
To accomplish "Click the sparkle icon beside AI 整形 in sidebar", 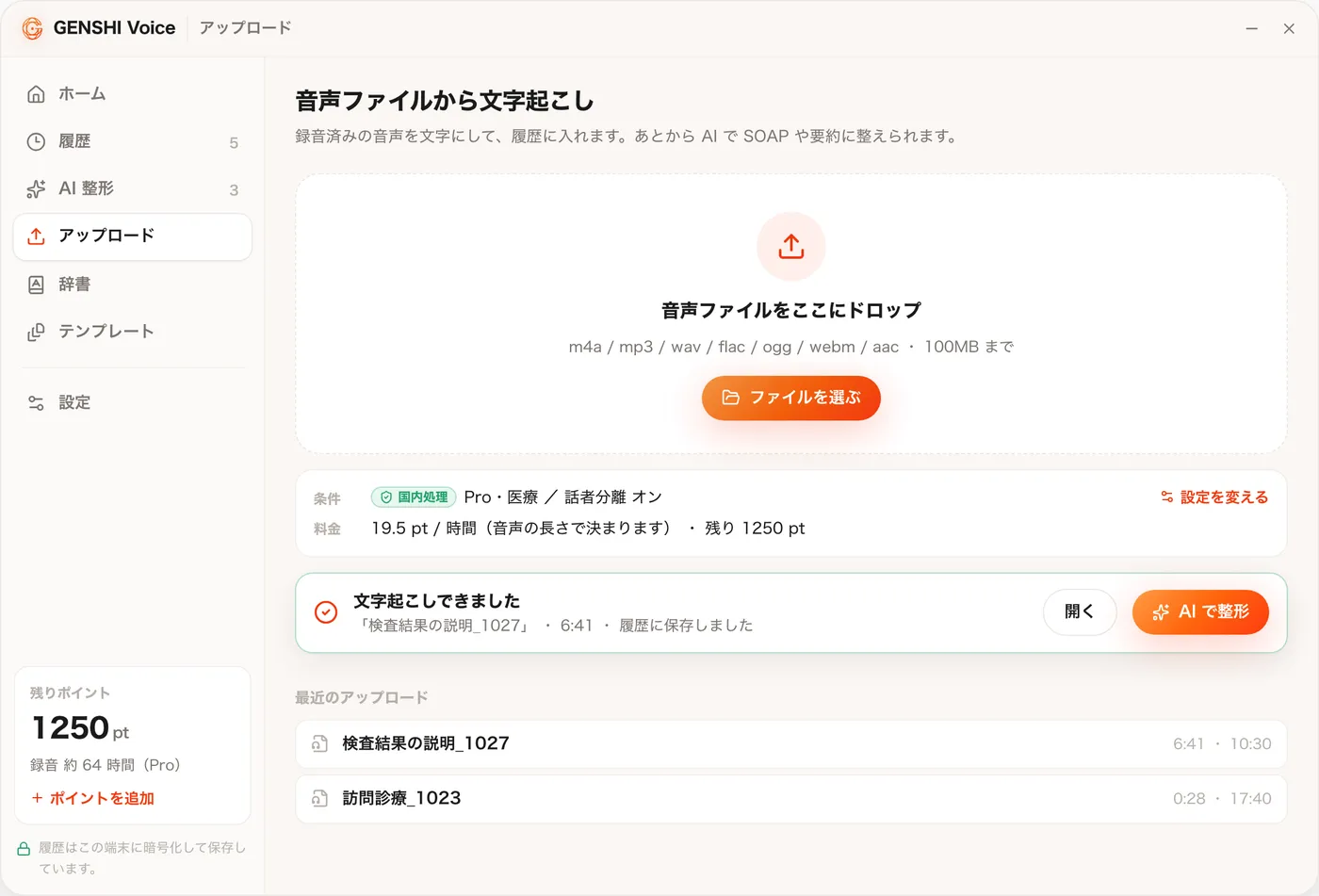I will coord(36,188).
